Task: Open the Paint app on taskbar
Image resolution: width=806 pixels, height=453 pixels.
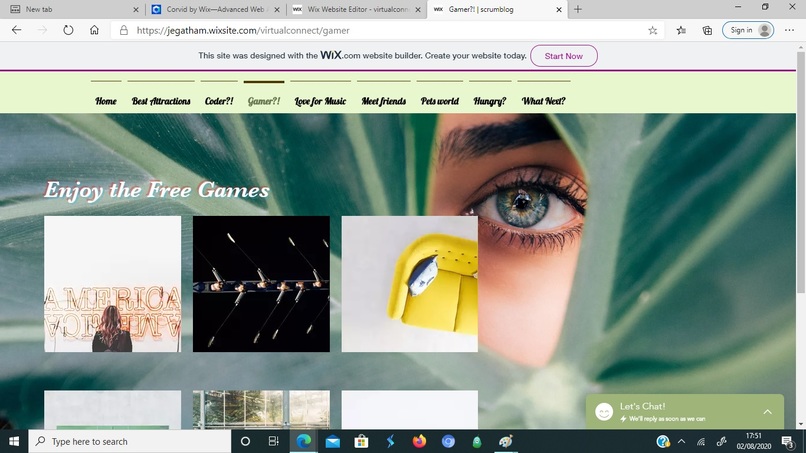Action: [x=506, y=442]
